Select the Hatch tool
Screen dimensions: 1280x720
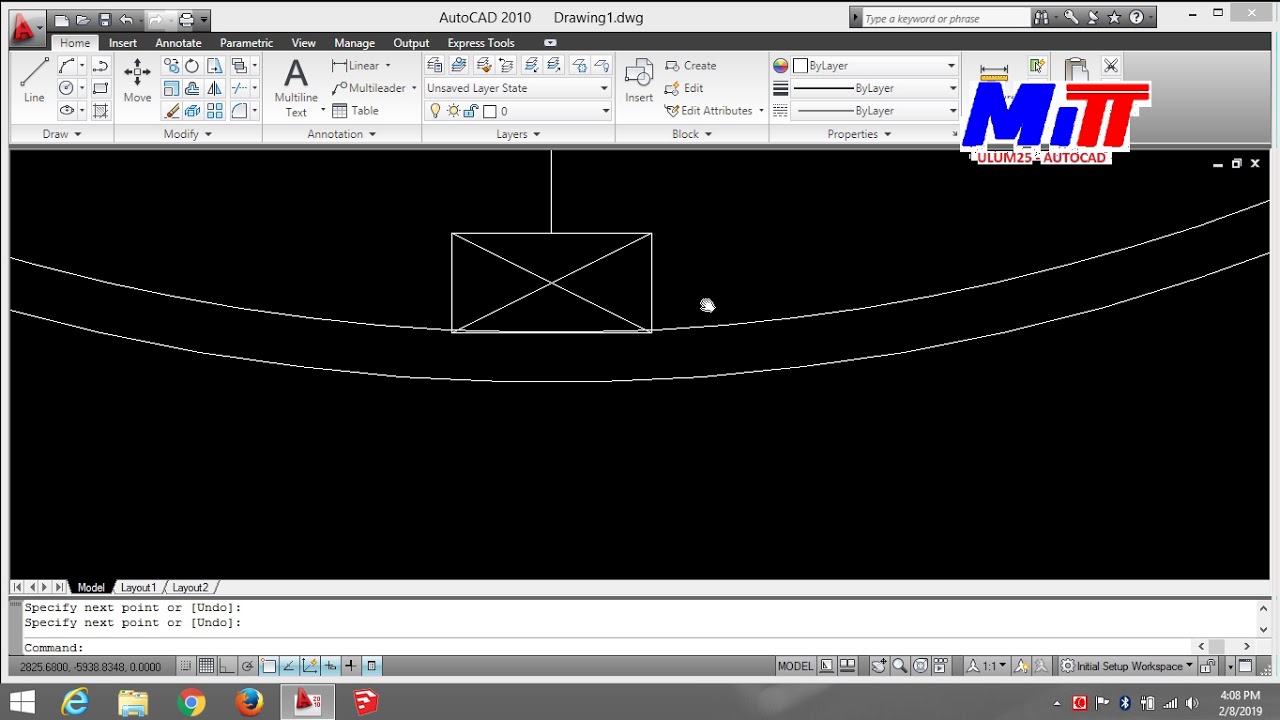[x=100, y=111]
